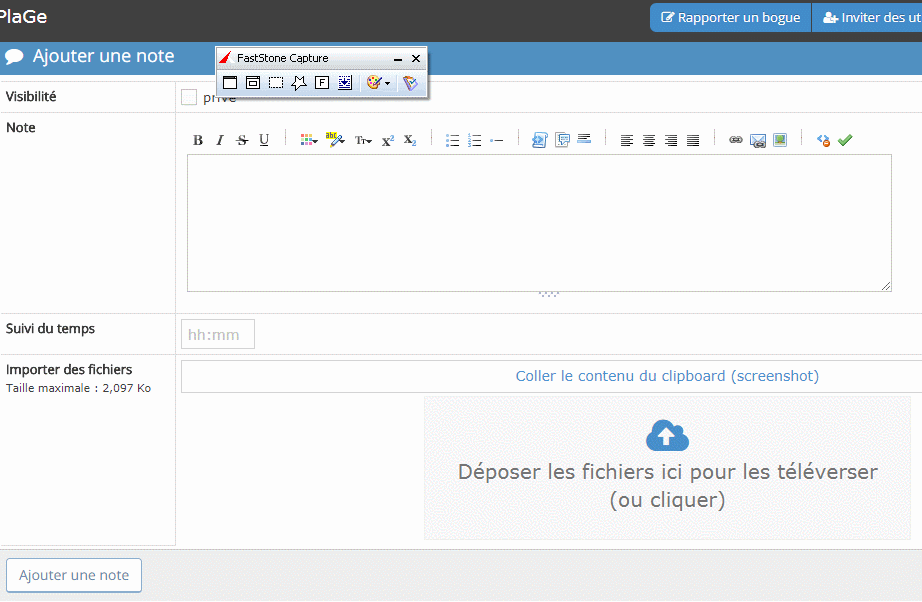Start FastStone scrolling window capture

tap(345, 83)
